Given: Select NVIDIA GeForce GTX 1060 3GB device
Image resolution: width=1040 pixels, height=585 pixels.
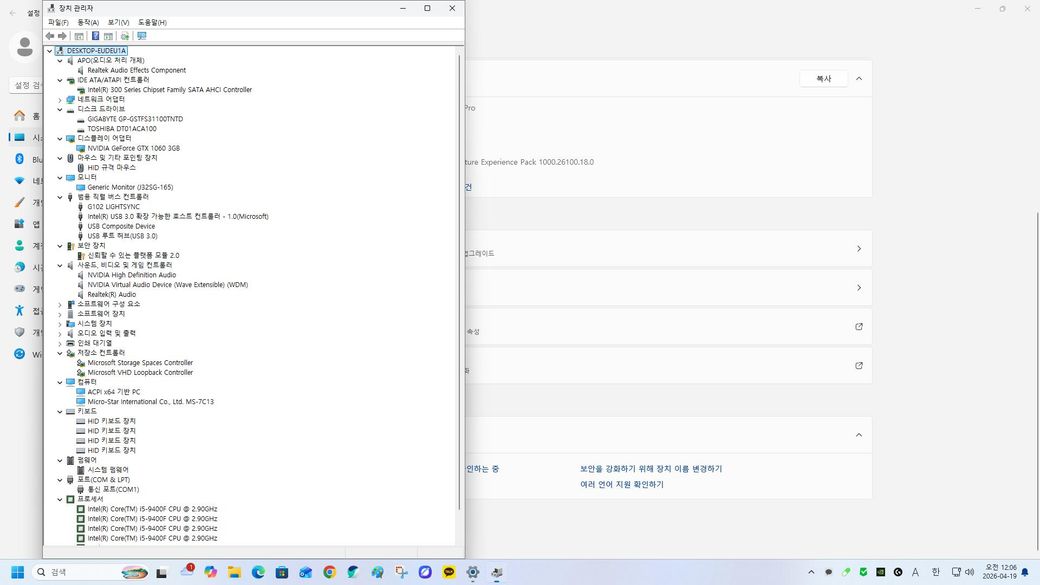Looking at the screenshot, I should (x=133, y=148).
